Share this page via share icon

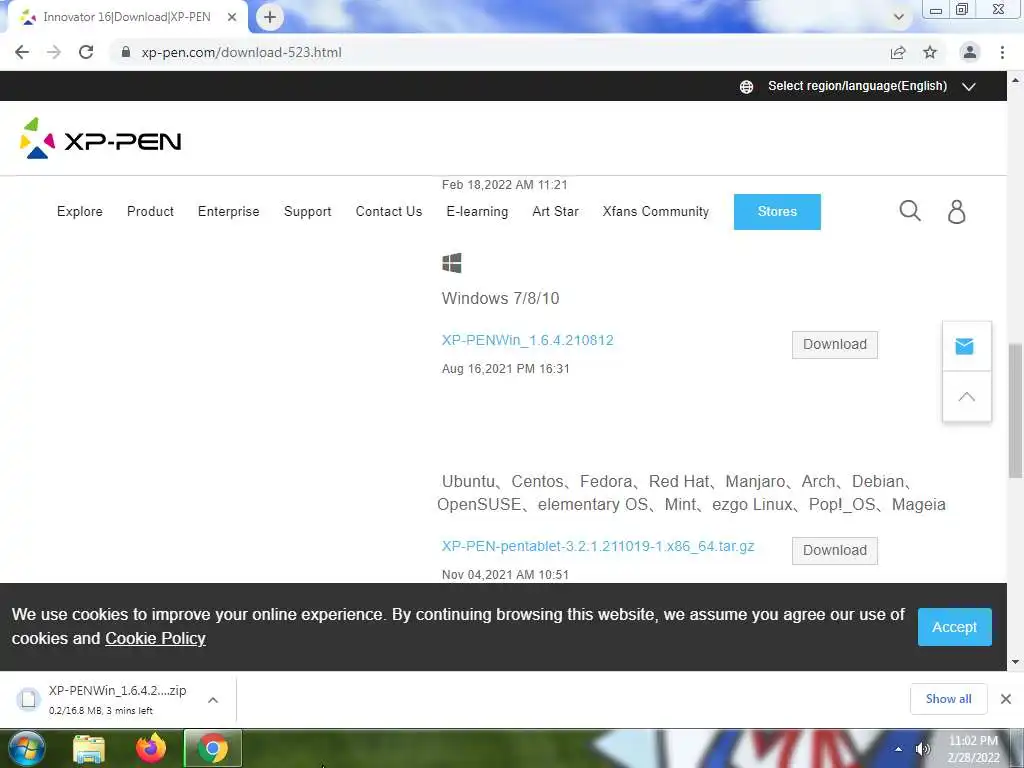898,52
